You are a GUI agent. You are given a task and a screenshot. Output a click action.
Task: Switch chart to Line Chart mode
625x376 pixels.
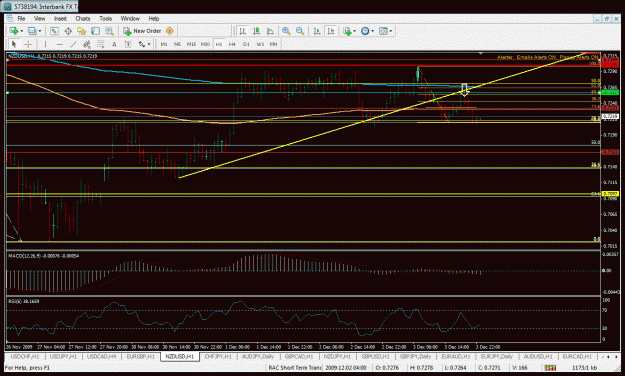pyautogui.click(x=270, y=31)
